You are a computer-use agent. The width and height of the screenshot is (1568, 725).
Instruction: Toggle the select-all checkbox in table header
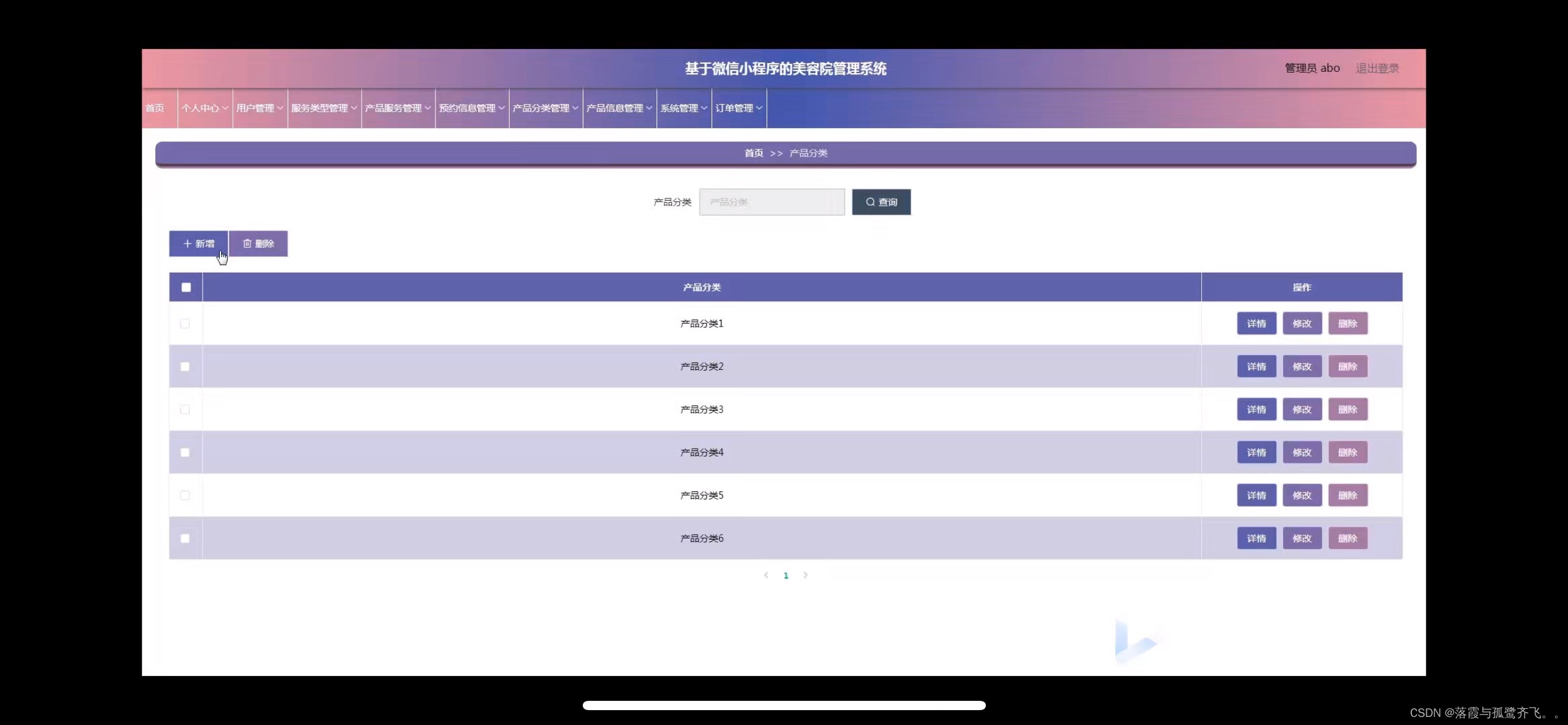(x=186, y=287)
